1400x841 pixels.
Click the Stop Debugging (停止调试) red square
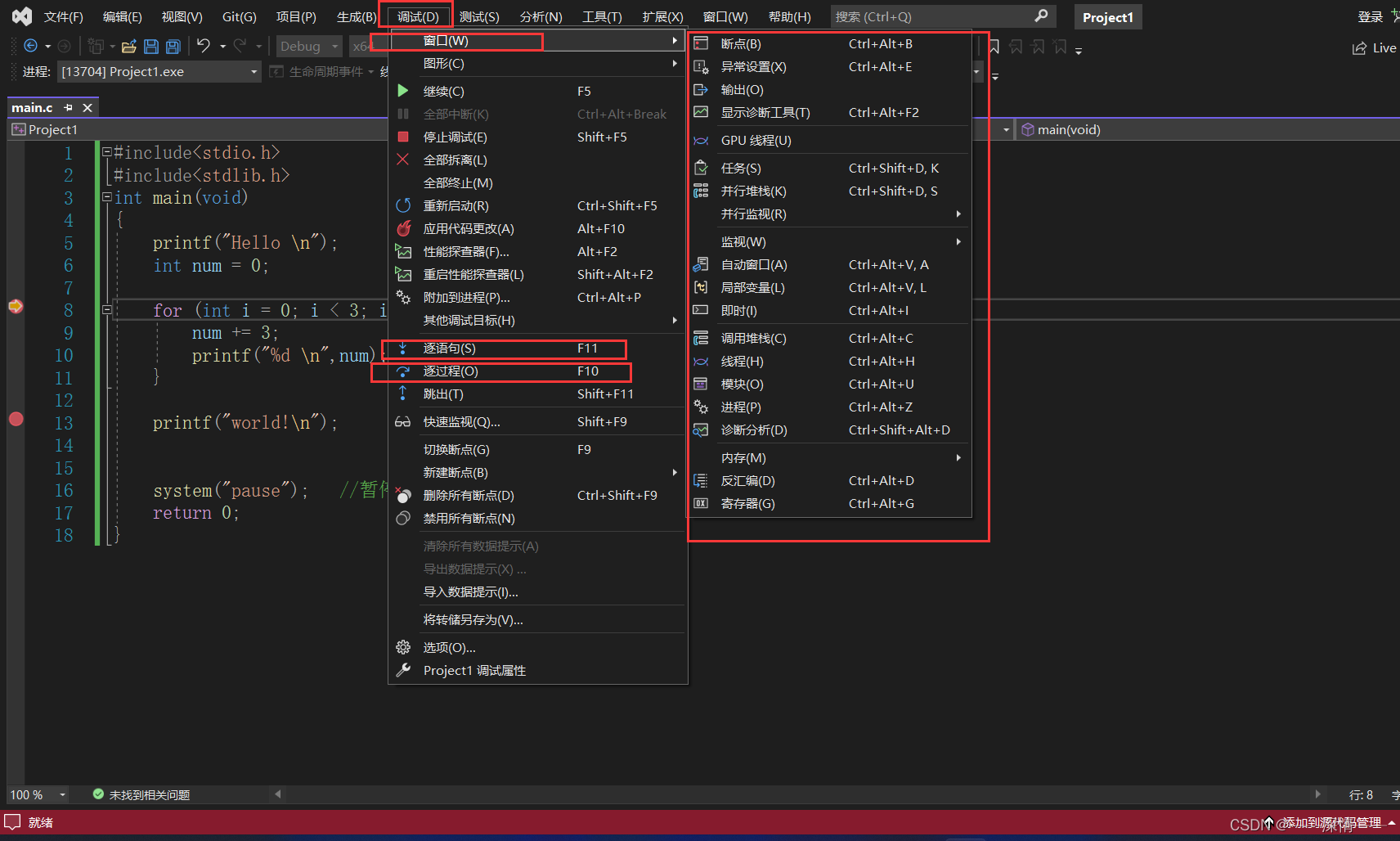(402, 137)
